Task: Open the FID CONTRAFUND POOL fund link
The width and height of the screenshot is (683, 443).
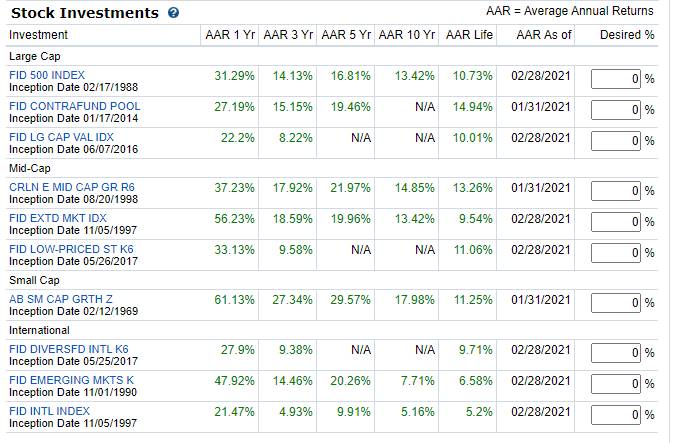Action: [x=74, y=106]
